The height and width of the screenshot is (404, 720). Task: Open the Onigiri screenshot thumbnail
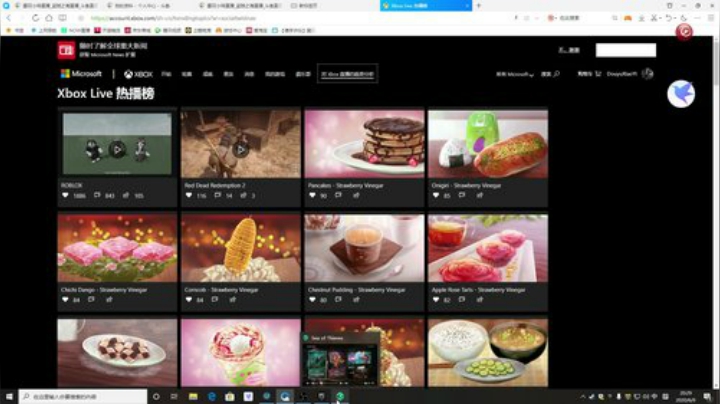[488, 144]
